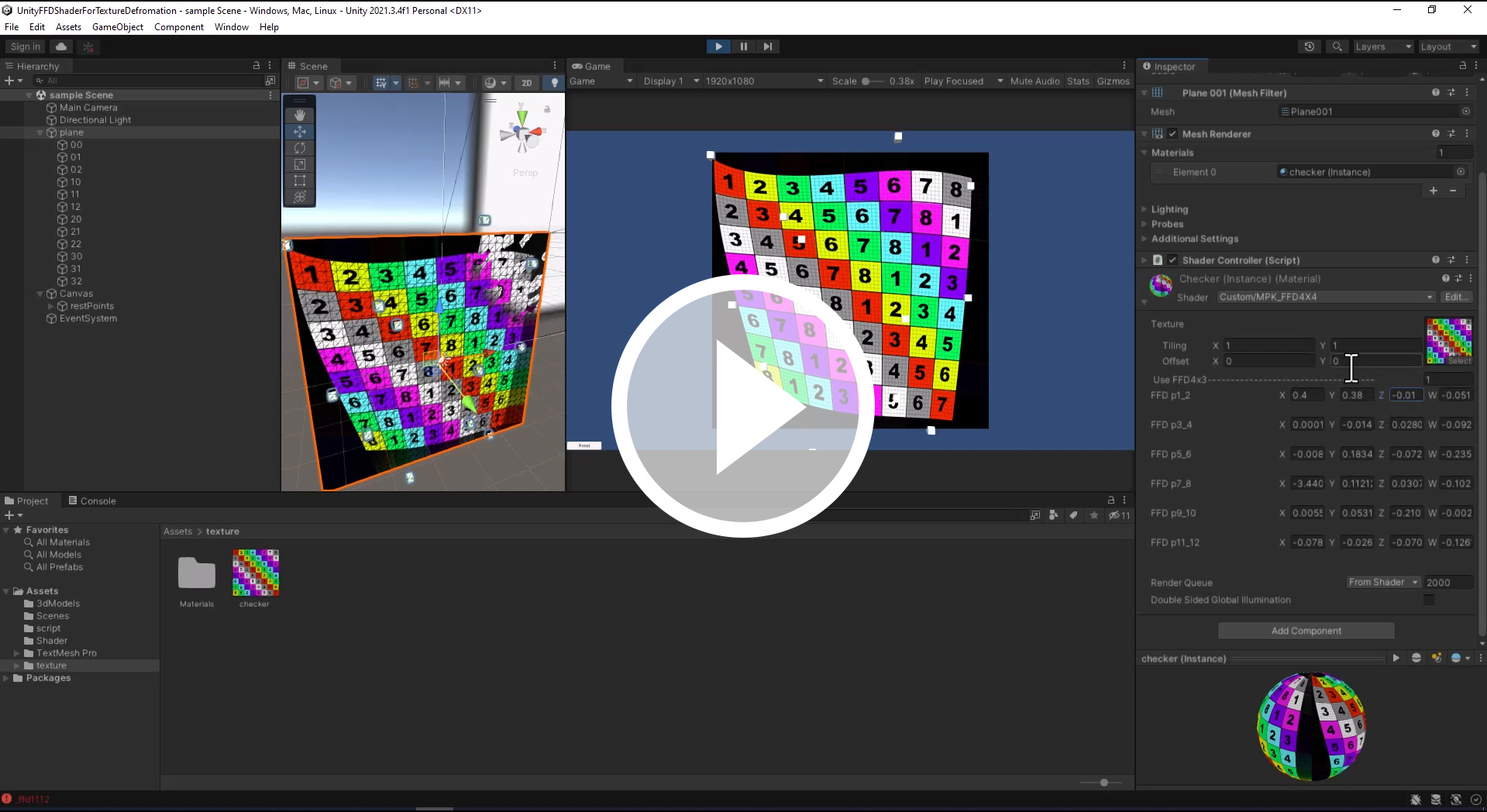Adjust the Project icon size slider
This screenshot has width=1487, height=812.
point(1103,783)
